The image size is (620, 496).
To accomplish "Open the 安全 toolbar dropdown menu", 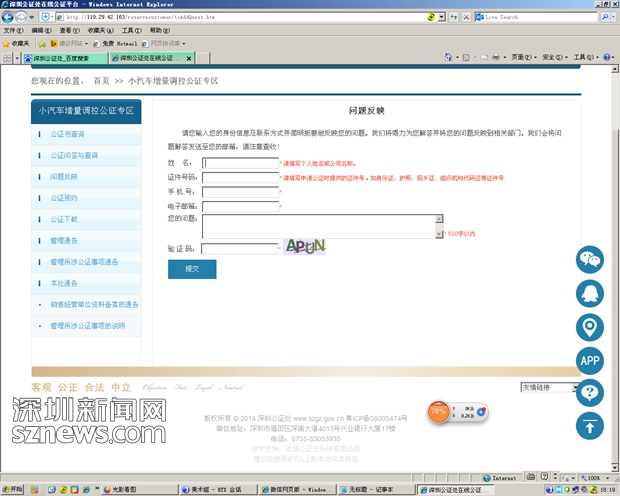I will (x=552, y=57).
